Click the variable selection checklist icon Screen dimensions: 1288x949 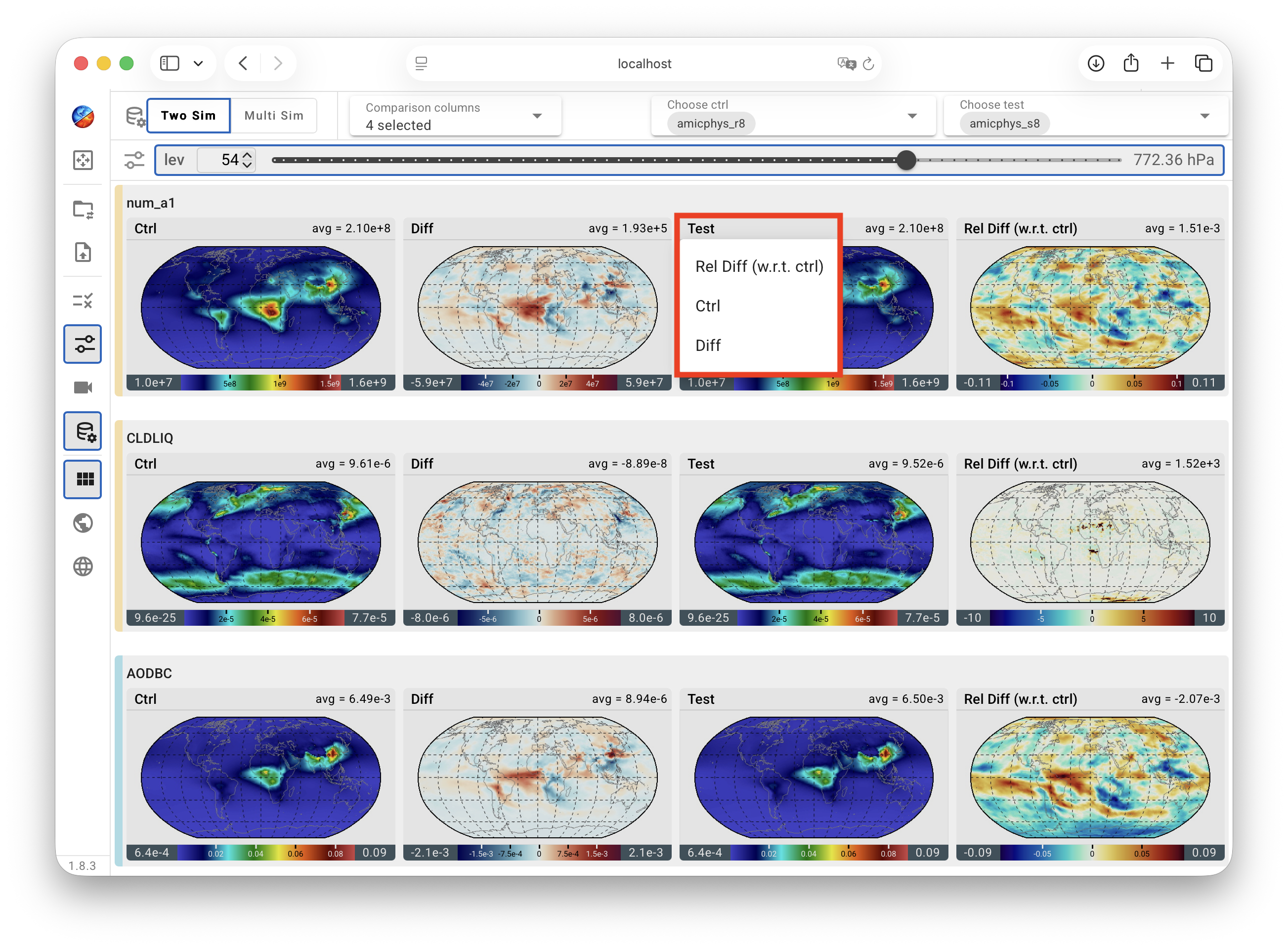83,301
